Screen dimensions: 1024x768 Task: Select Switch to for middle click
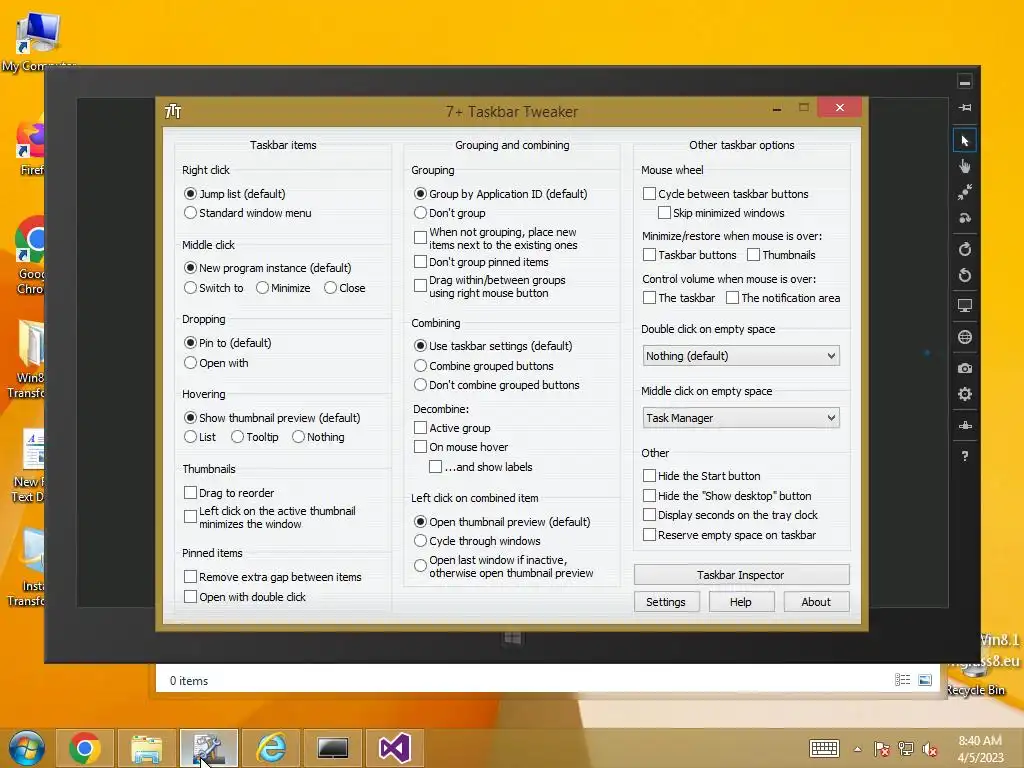[214, 288]
